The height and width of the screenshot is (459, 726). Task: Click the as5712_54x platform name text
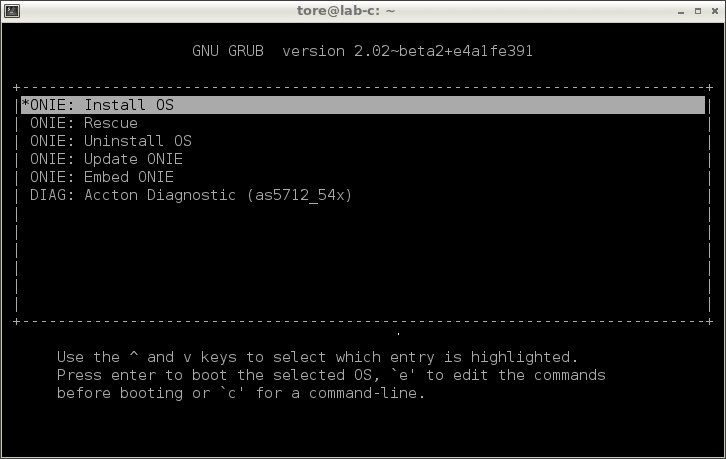pyautogui.click(x=300, y=196)
